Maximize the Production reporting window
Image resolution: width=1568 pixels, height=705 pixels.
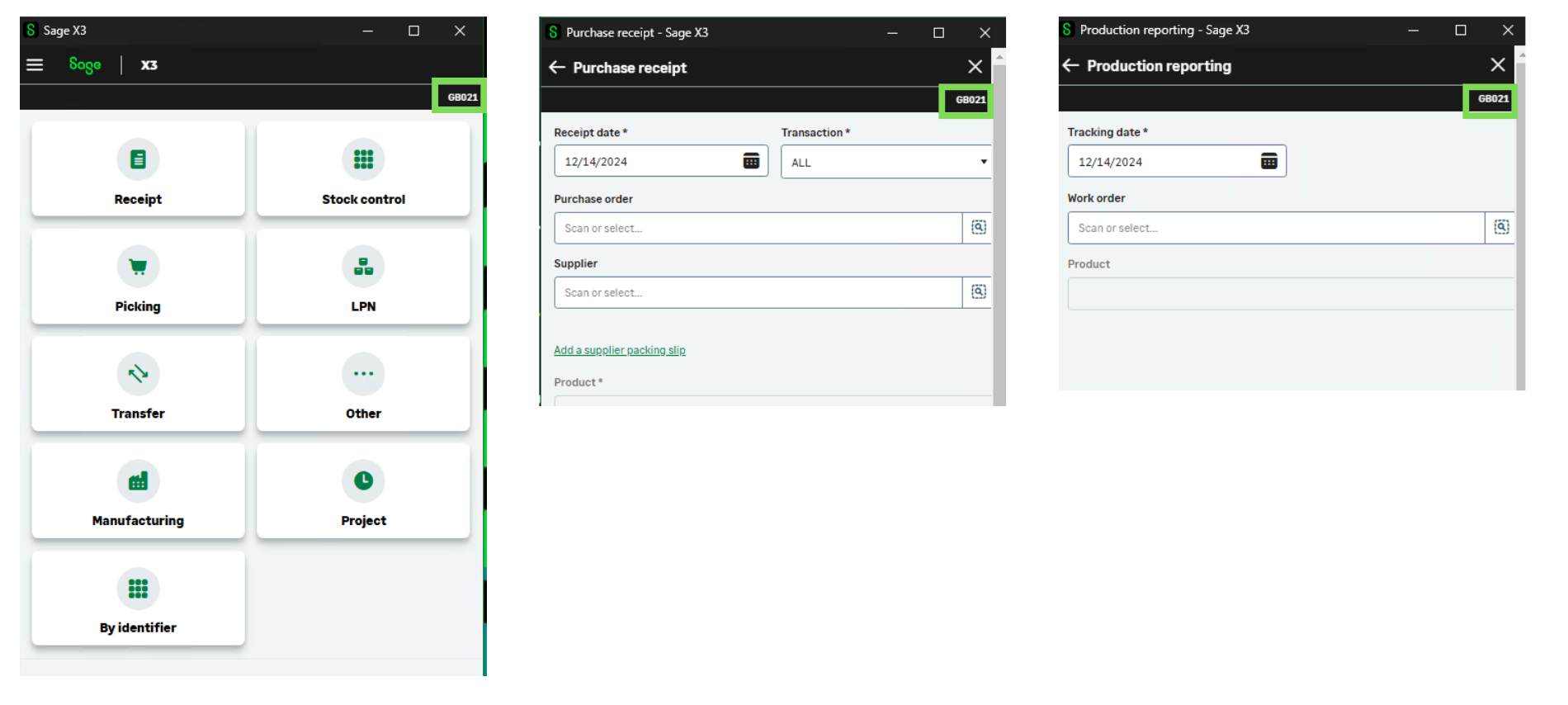tap(1460, 30)
